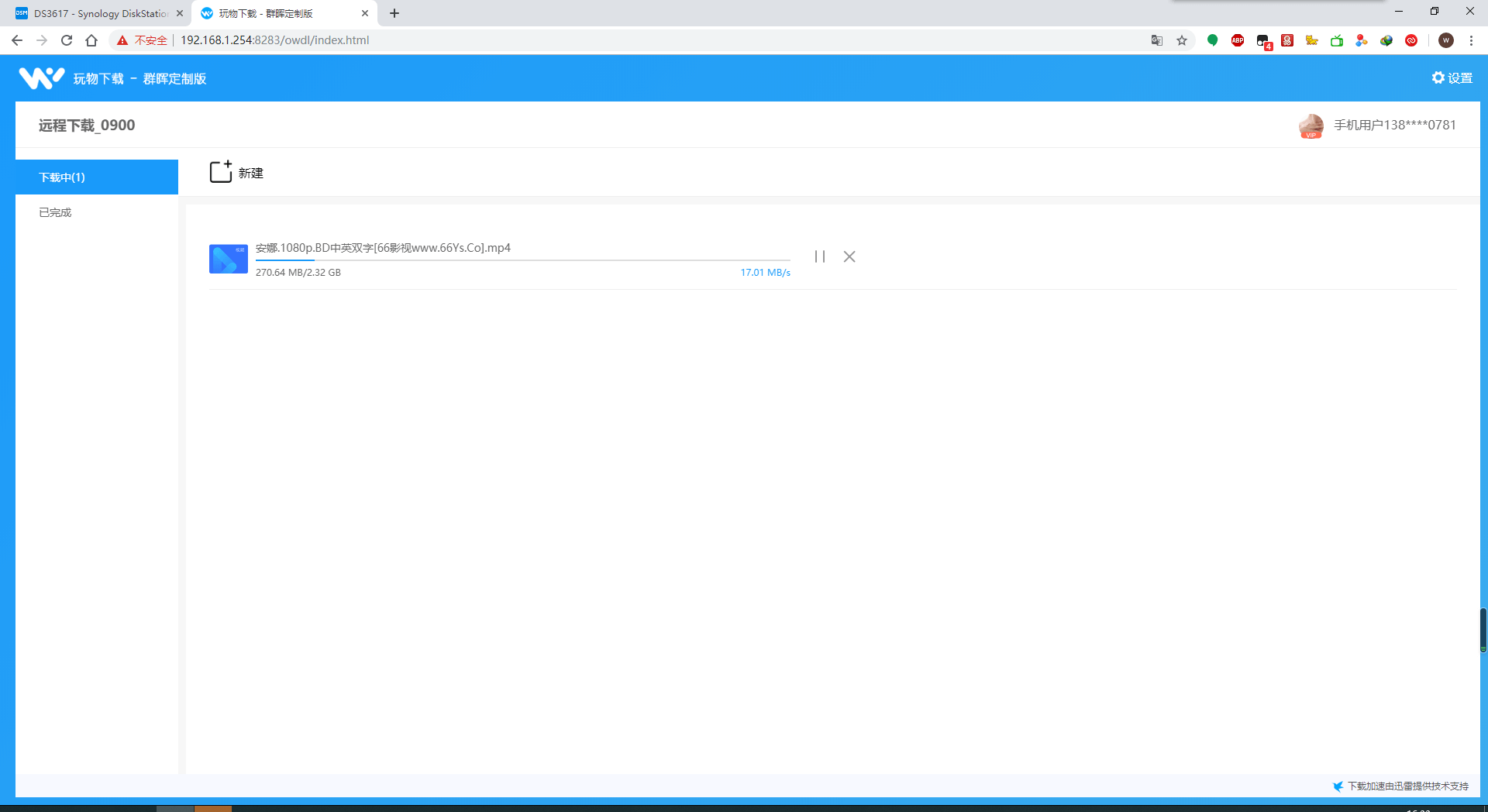Select the 下载中(1) tab
Viewport: 1488px width, 812px height.
coord(97,177)
